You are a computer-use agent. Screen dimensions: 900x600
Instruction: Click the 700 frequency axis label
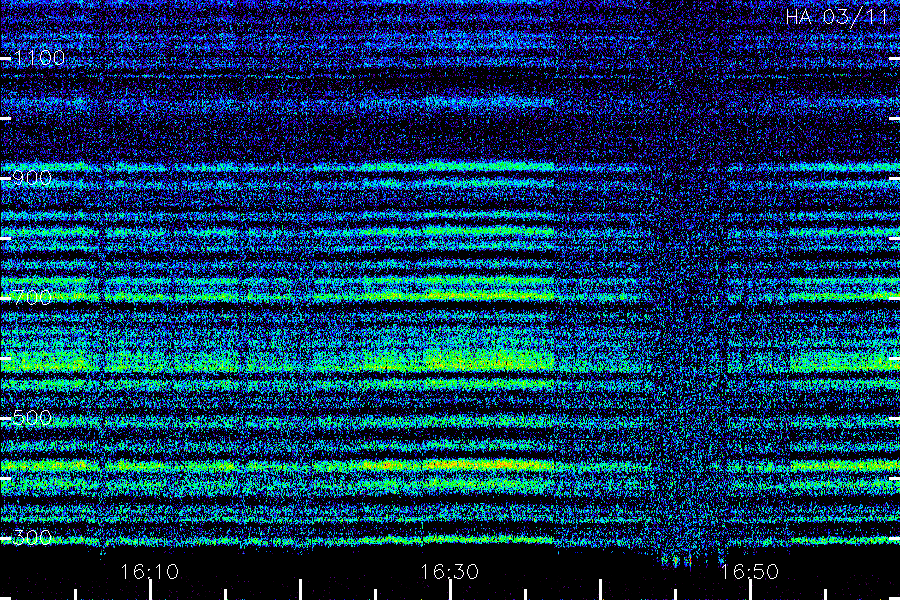tap(32, 298)
